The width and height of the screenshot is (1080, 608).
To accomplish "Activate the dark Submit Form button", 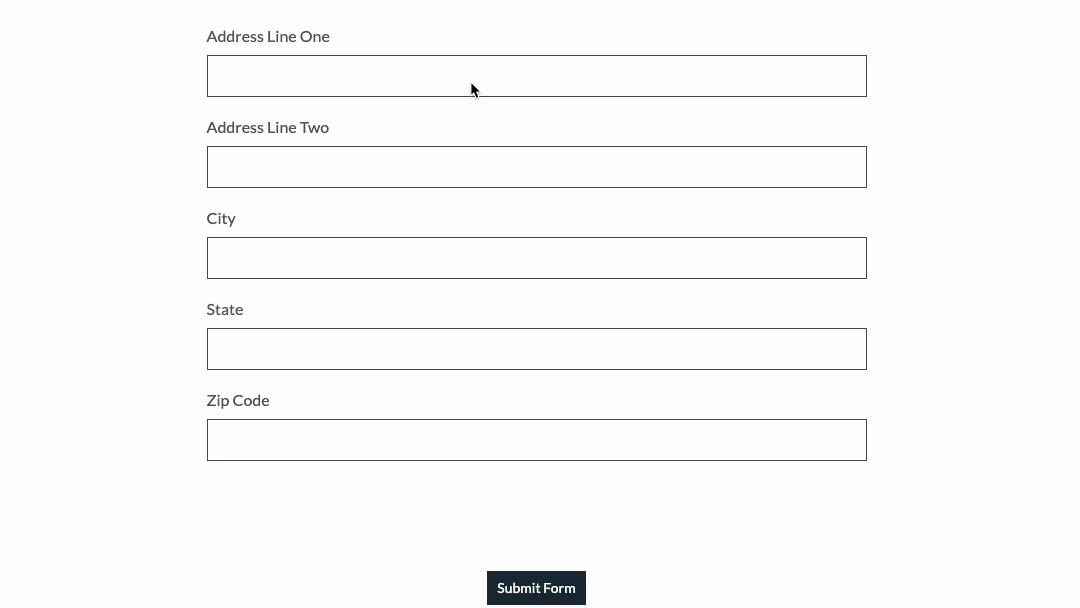I will coord(536,588).
